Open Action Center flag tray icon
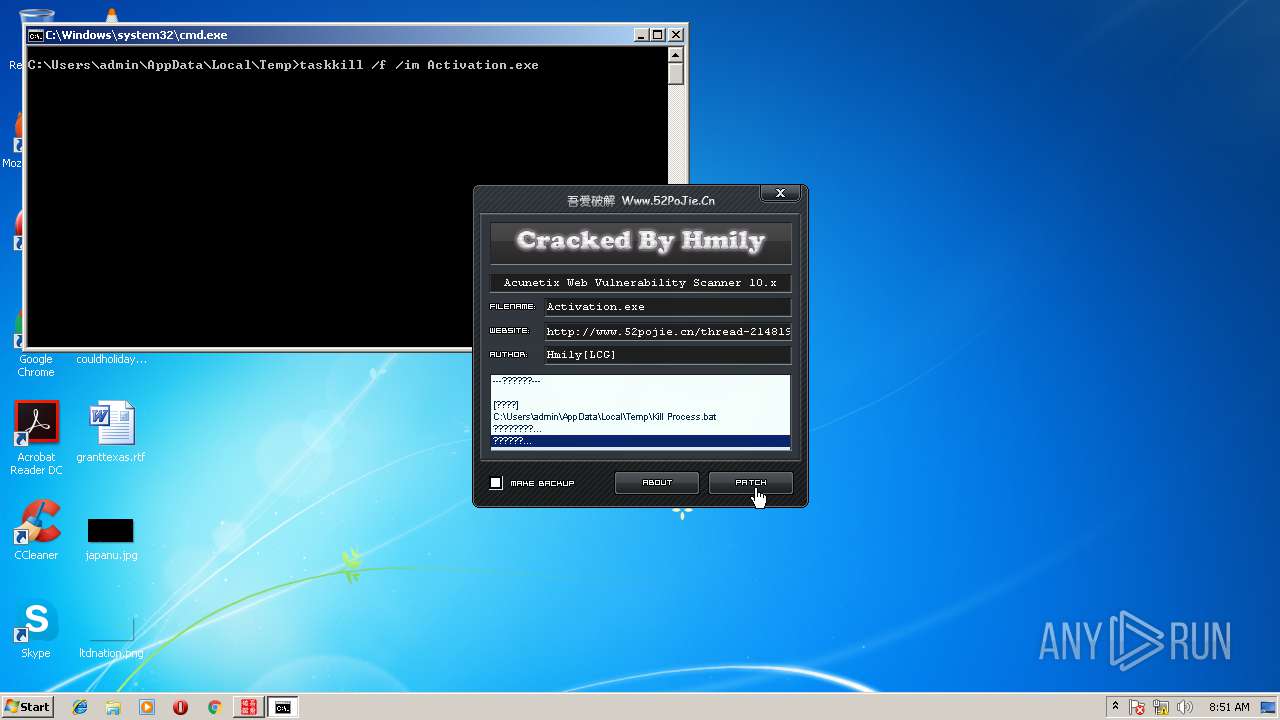The width and height of the screenshot is (1280, 720). point(1137,708)
